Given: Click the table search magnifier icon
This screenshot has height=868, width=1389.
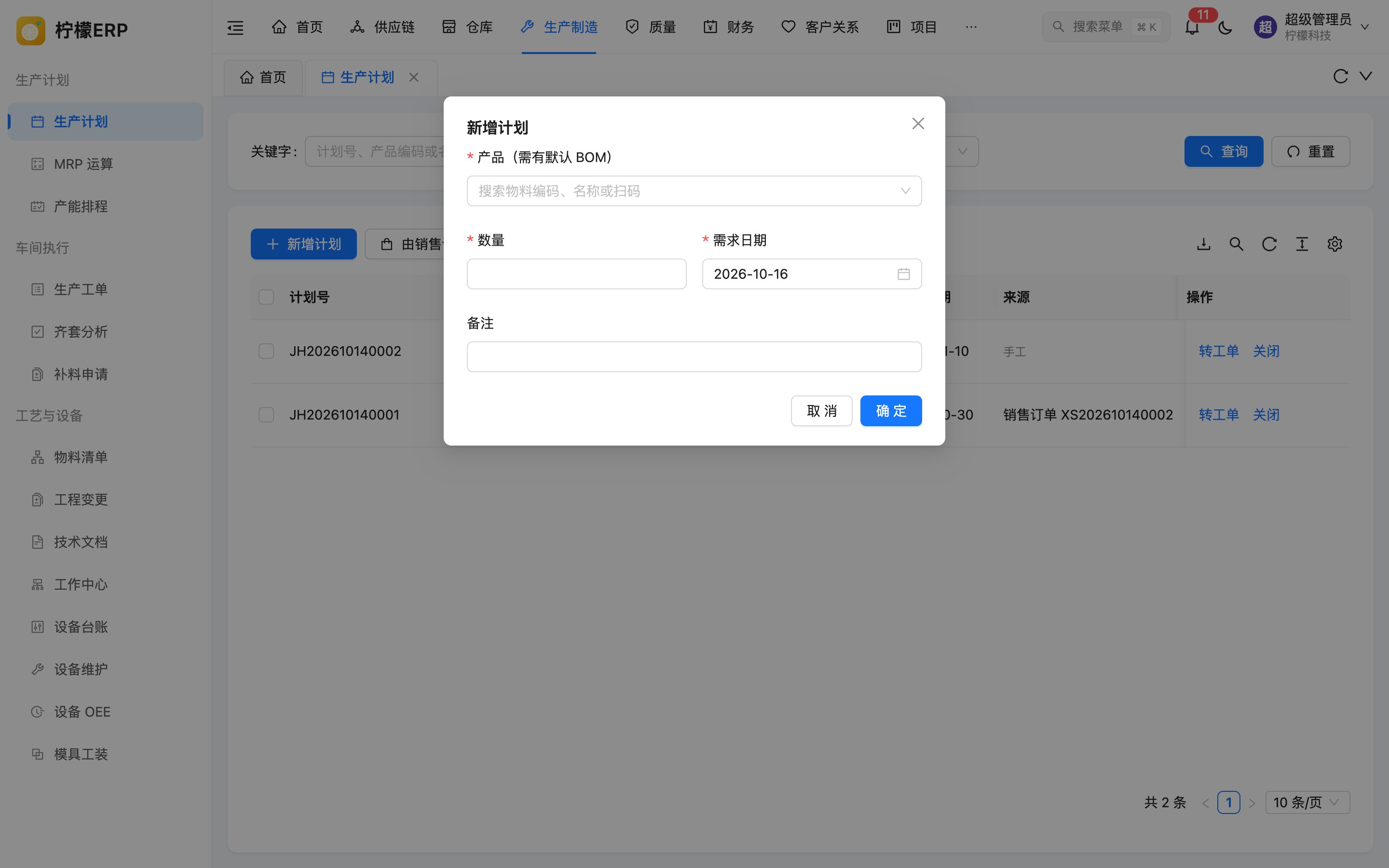Looking at the screenshot, I should pos(1236,244).
